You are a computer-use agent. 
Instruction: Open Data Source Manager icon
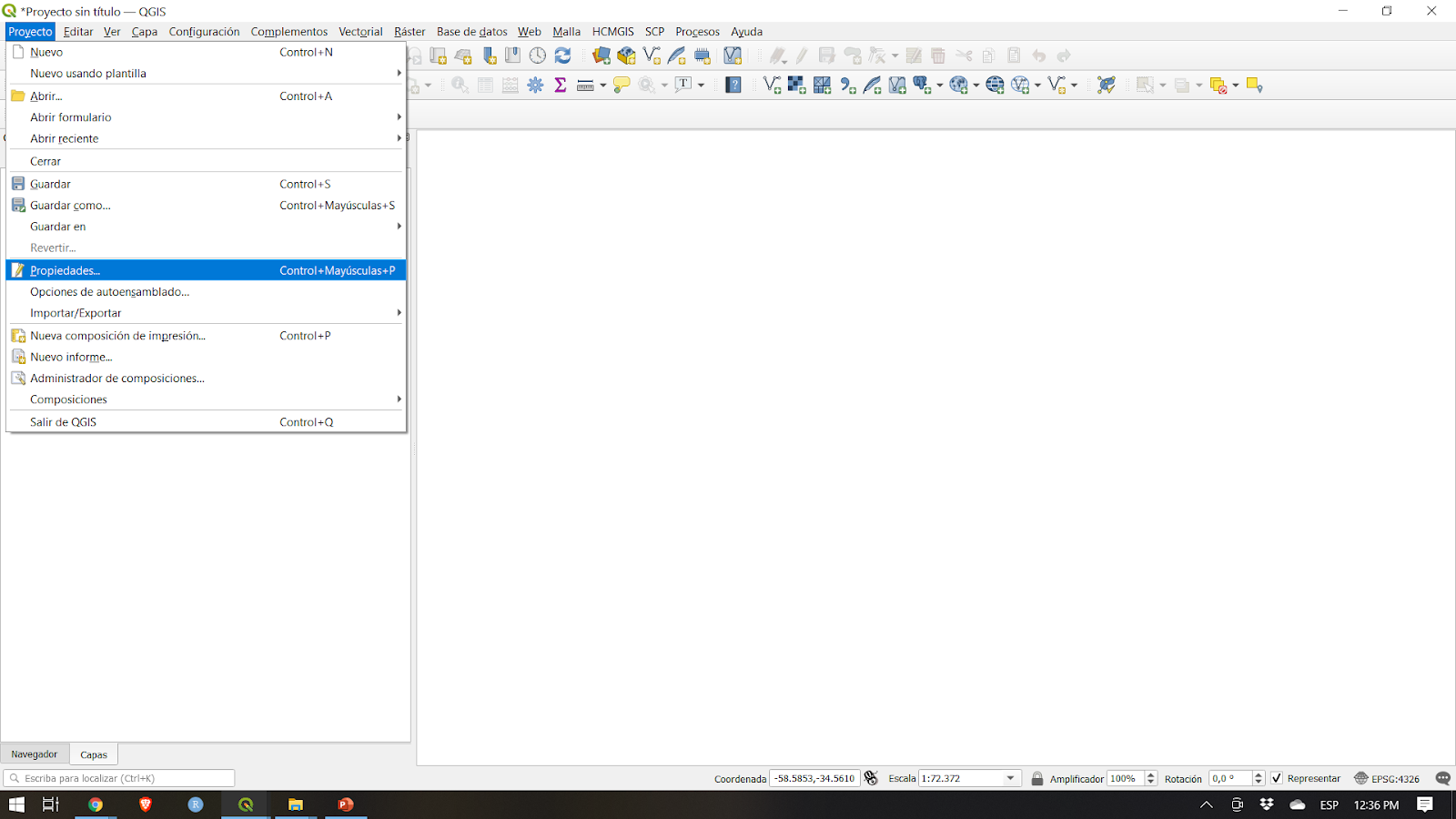click(x=602, y=56)
